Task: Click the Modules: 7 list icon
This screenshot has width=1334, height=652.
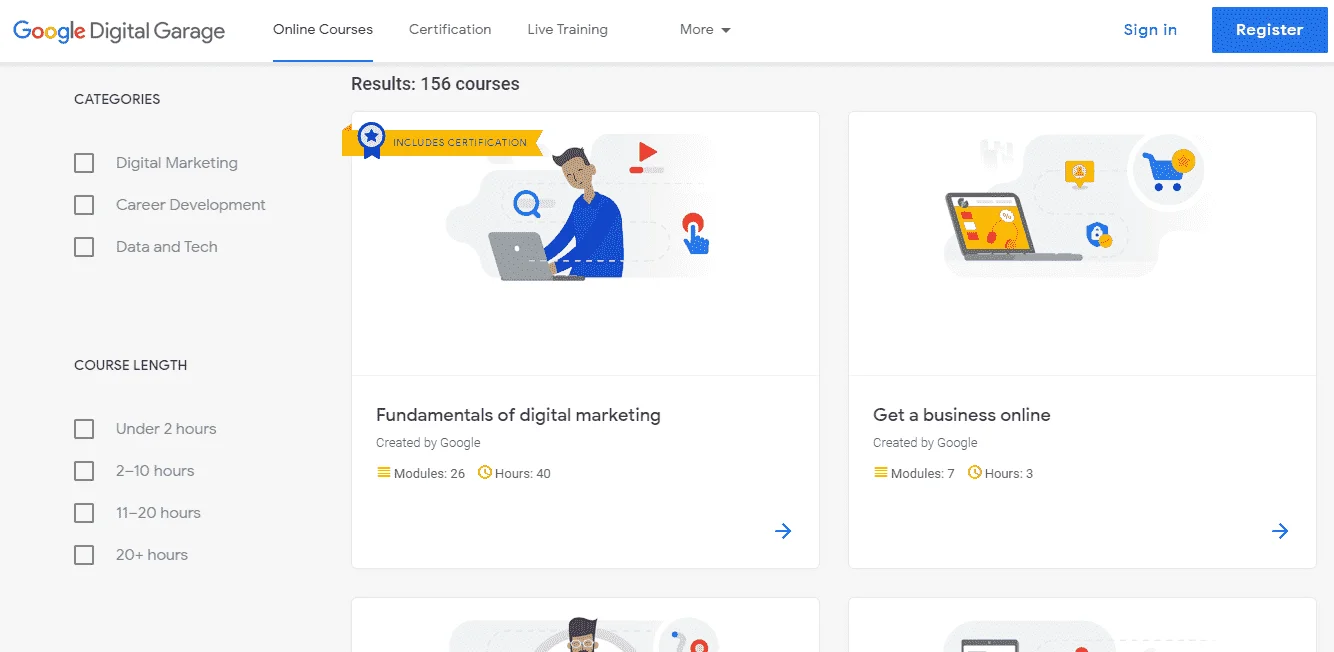Action: [x=881, y=472]
